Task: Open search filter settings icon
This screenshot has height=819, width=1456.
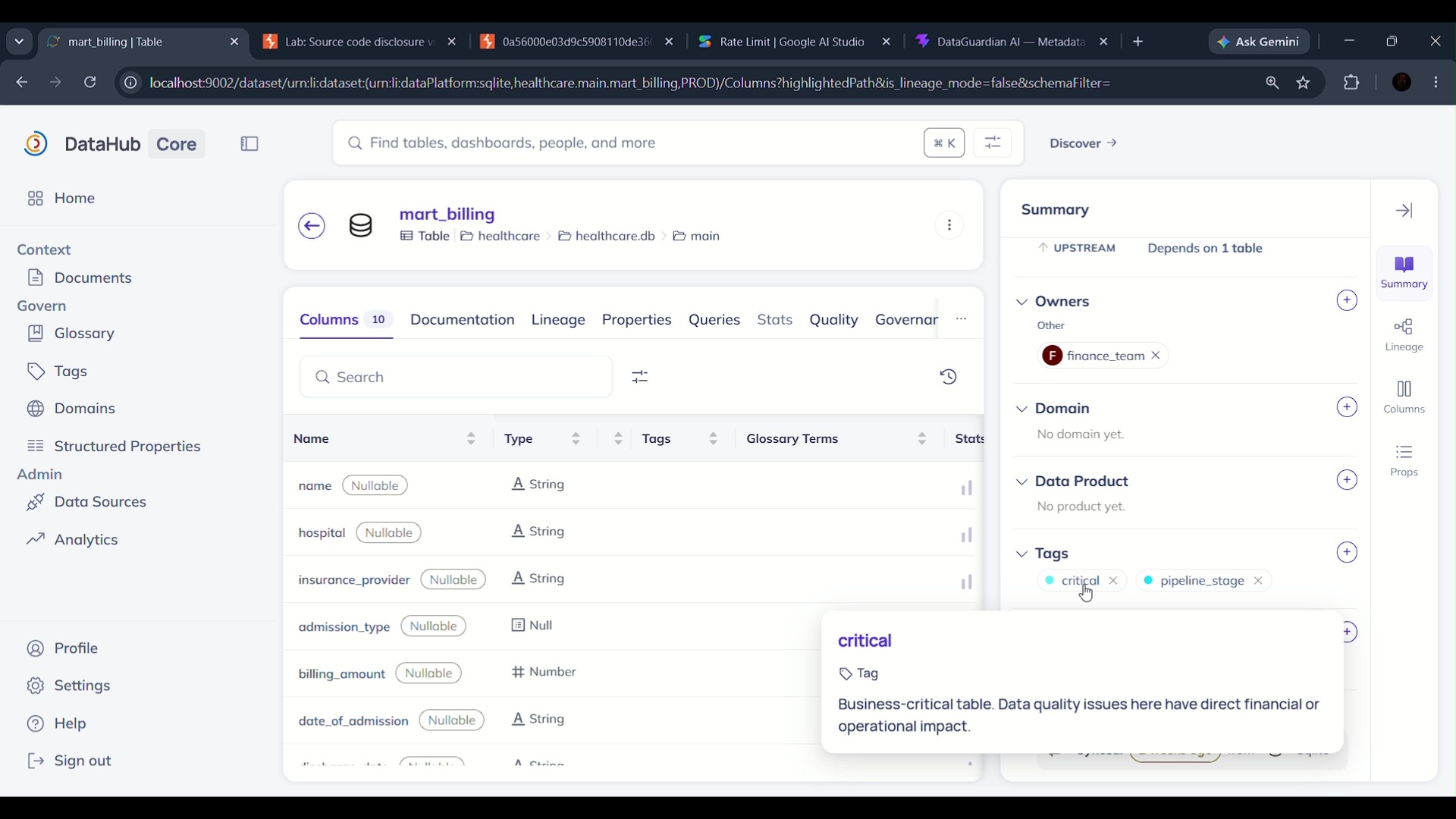Action: [x=993, y=143]
